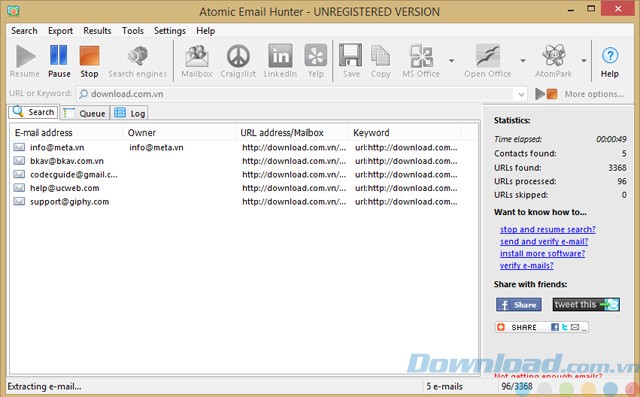
Task: Click the start/stop icon beside URL field
Action: (546, 94)
